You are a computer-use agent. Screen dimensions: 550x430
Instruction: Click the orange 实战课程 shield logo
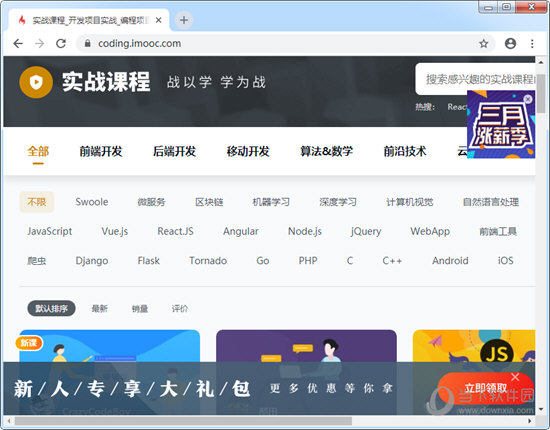click(x=36, y=82)
